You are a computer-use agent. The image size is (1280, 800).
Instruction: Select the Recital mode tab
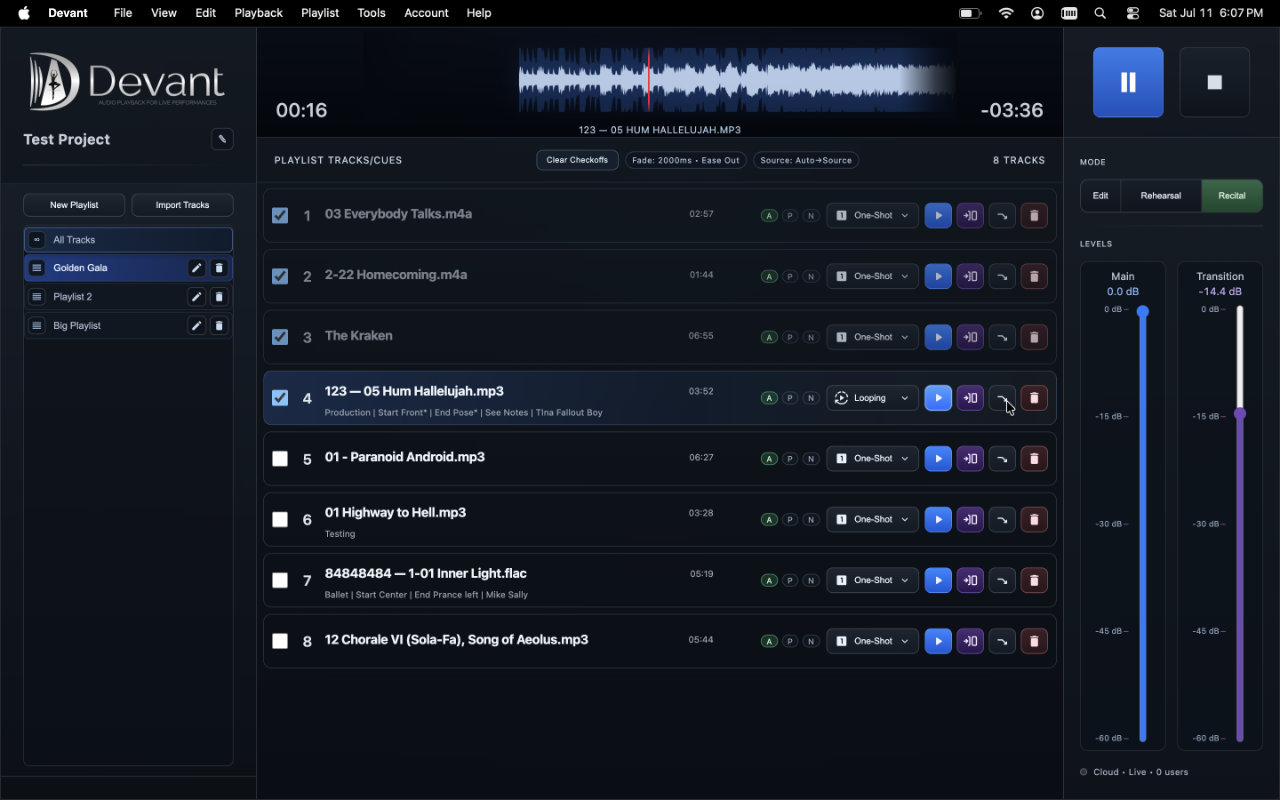tap(1232, 196)
